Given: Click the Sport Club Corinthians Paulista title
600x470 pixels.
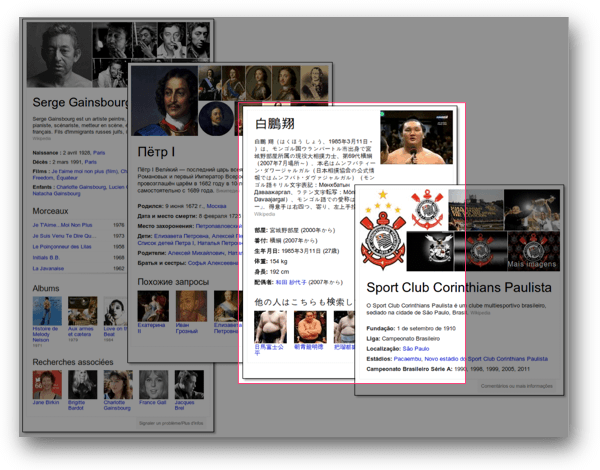Looking at the screenshot, I should [x=459, y=287].
